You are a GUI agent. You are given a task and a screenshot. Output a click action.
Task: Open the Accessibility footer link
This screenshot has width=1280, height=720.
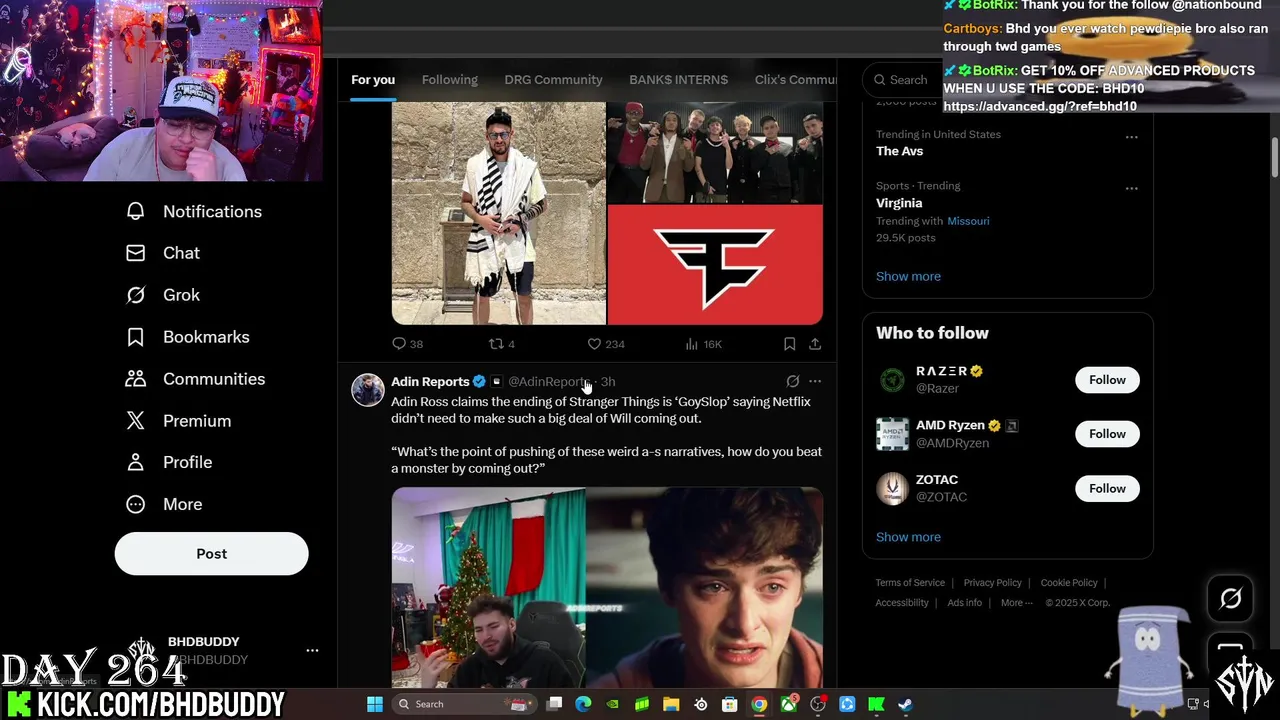pyautogui.click(x=902, y=603)
